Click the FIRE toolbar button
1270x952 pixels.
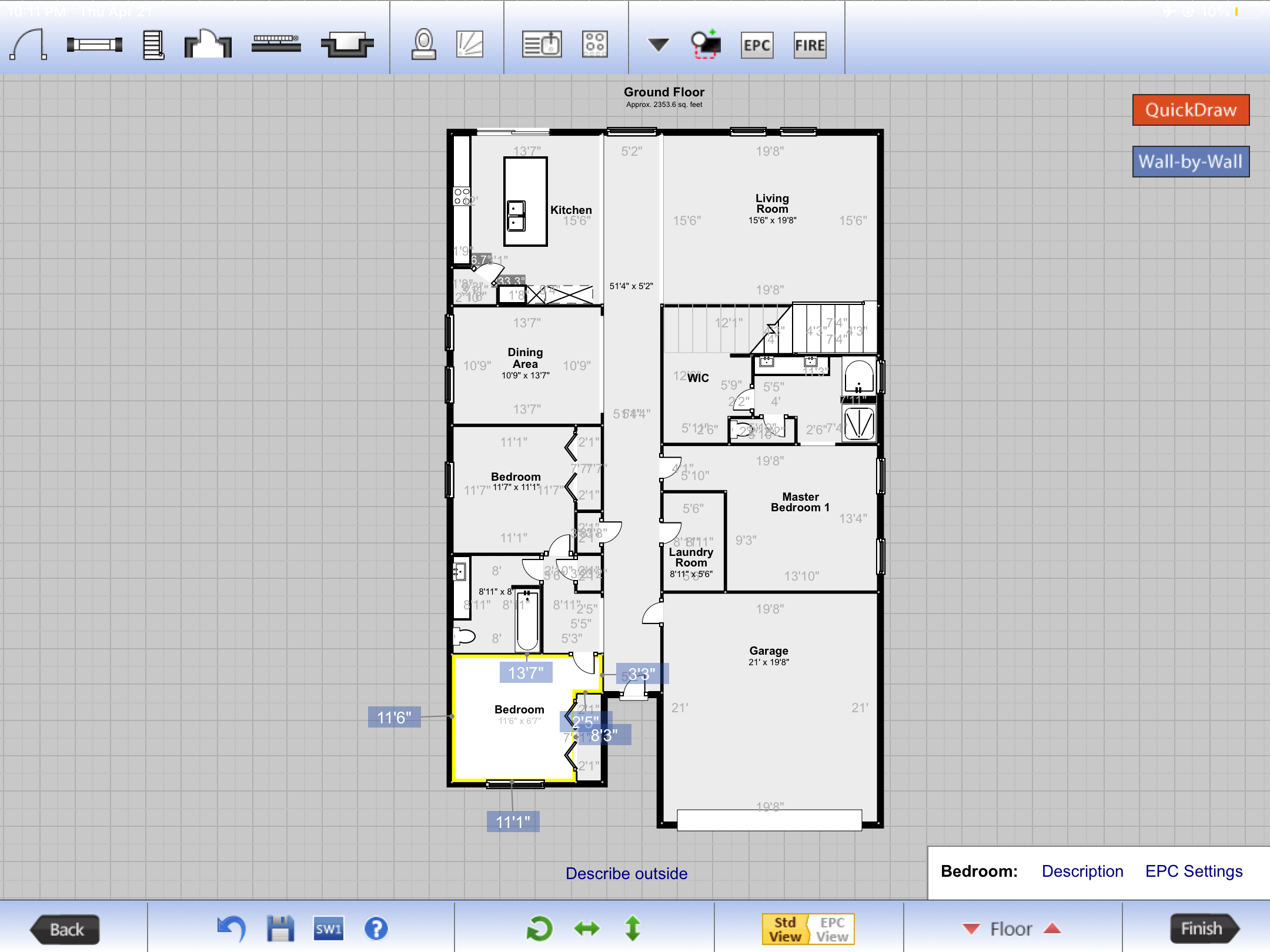pyautogui.click(x=810, y=45)
